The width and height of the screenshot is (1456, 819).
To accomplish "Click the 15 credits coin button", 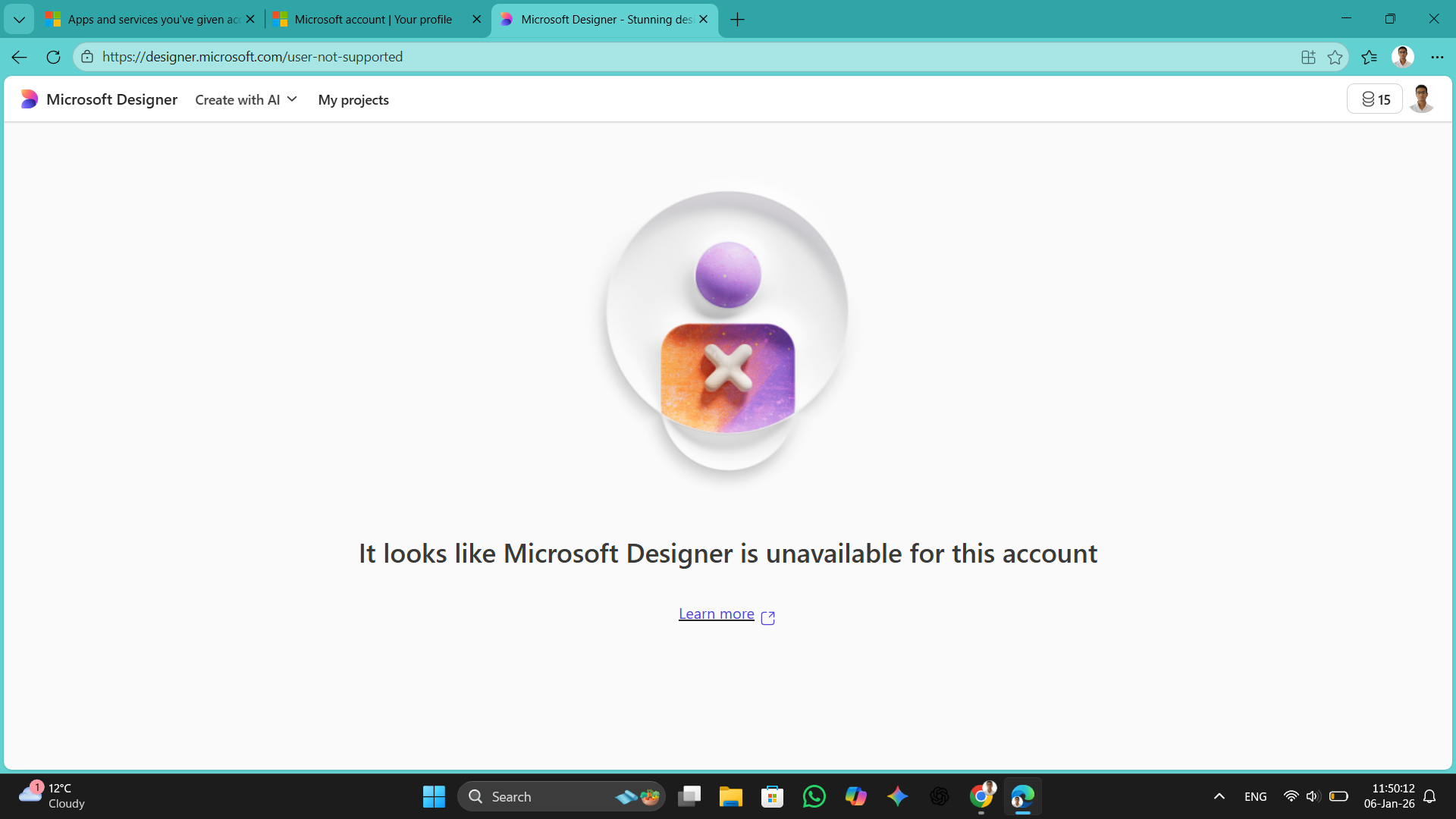I will click(1375, 99).
